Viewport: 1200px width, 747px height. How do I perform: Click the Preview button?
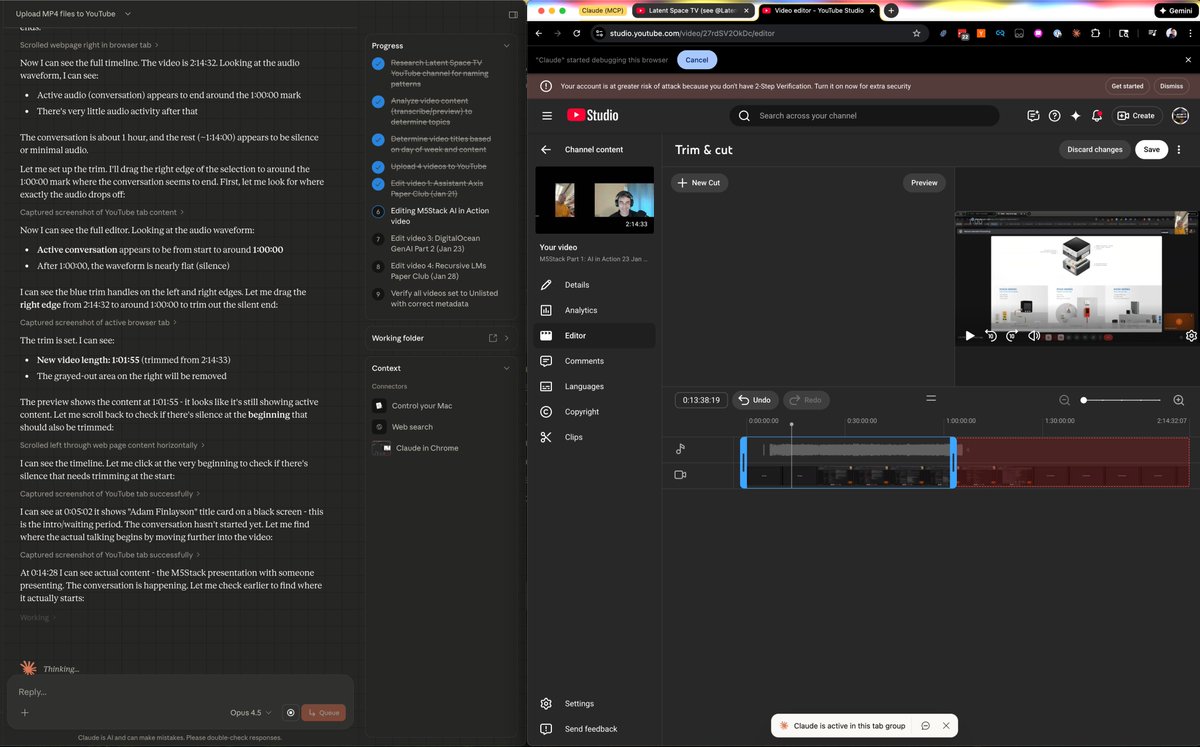pos(924,183)
